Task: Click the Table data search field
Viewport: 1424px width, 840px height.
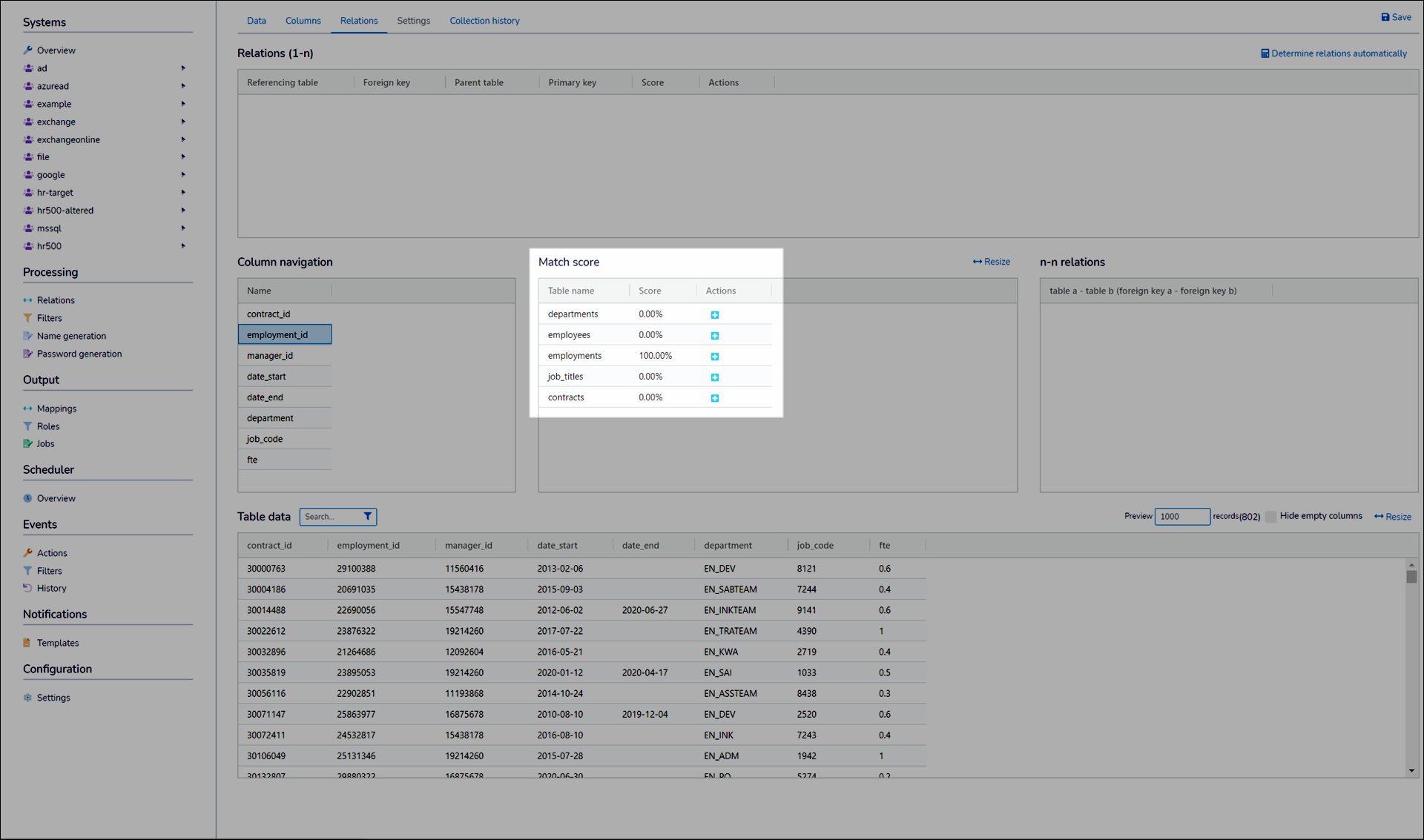Action: (x=330, y=517)
